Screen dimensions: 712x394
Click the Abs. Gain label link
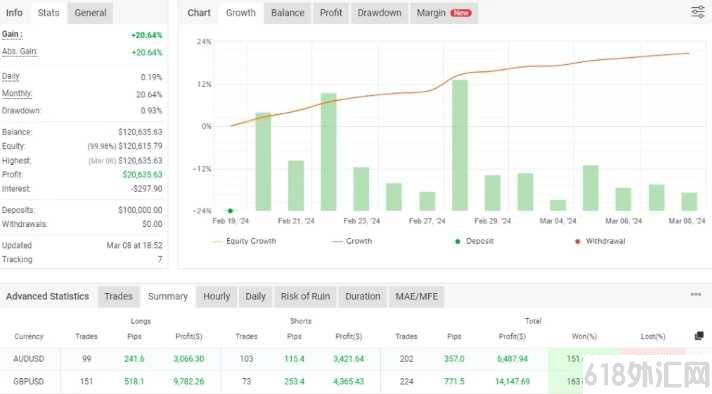(x=20, y=51)
